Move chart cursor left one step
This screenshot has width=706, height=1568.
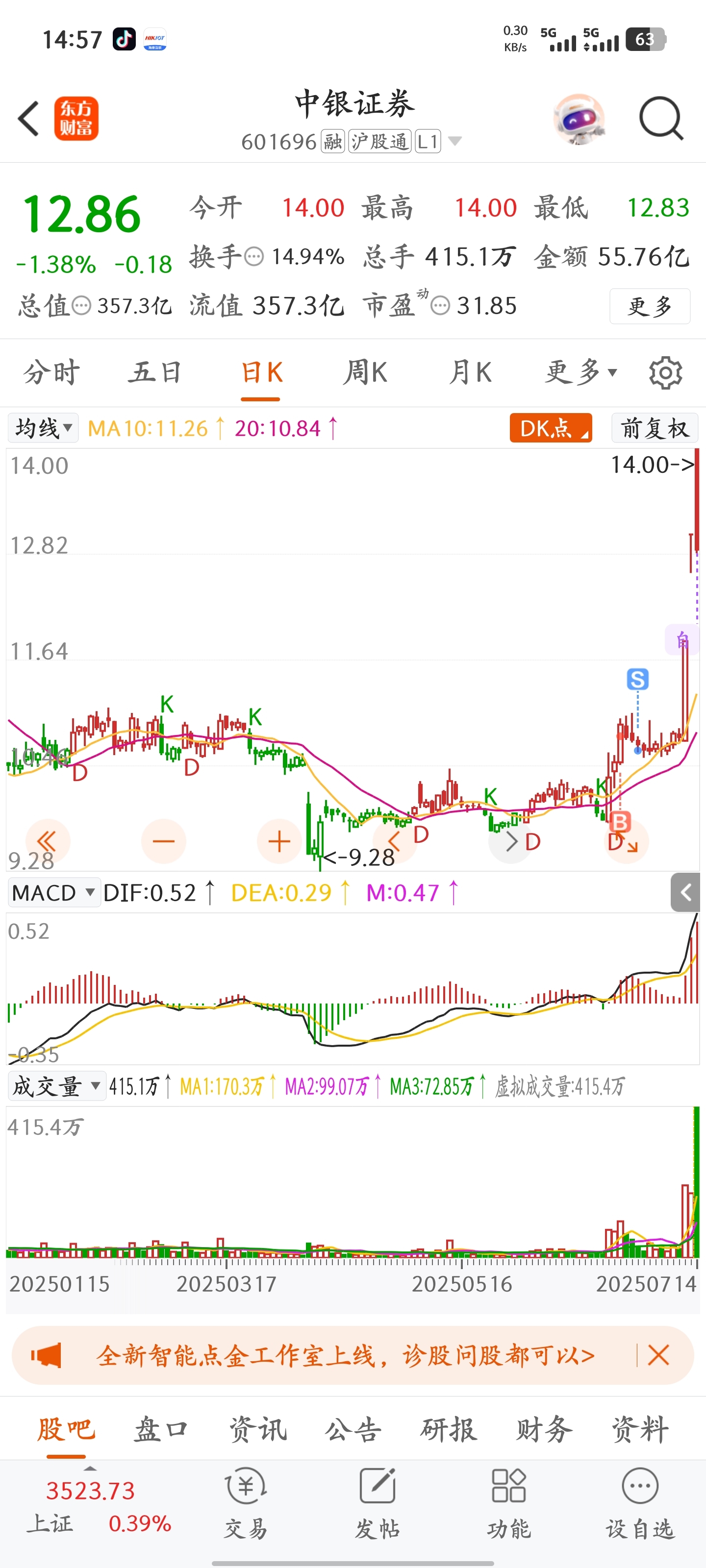coord(395,841)
